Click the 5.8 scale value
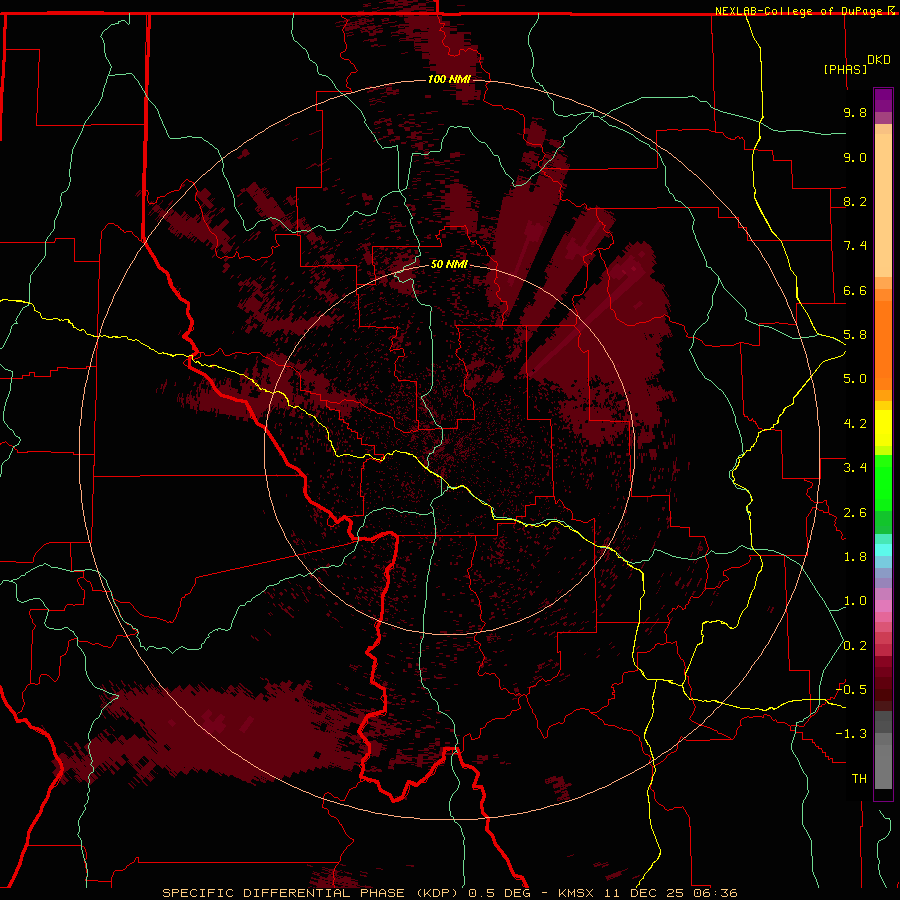 (x=855, y=335)
